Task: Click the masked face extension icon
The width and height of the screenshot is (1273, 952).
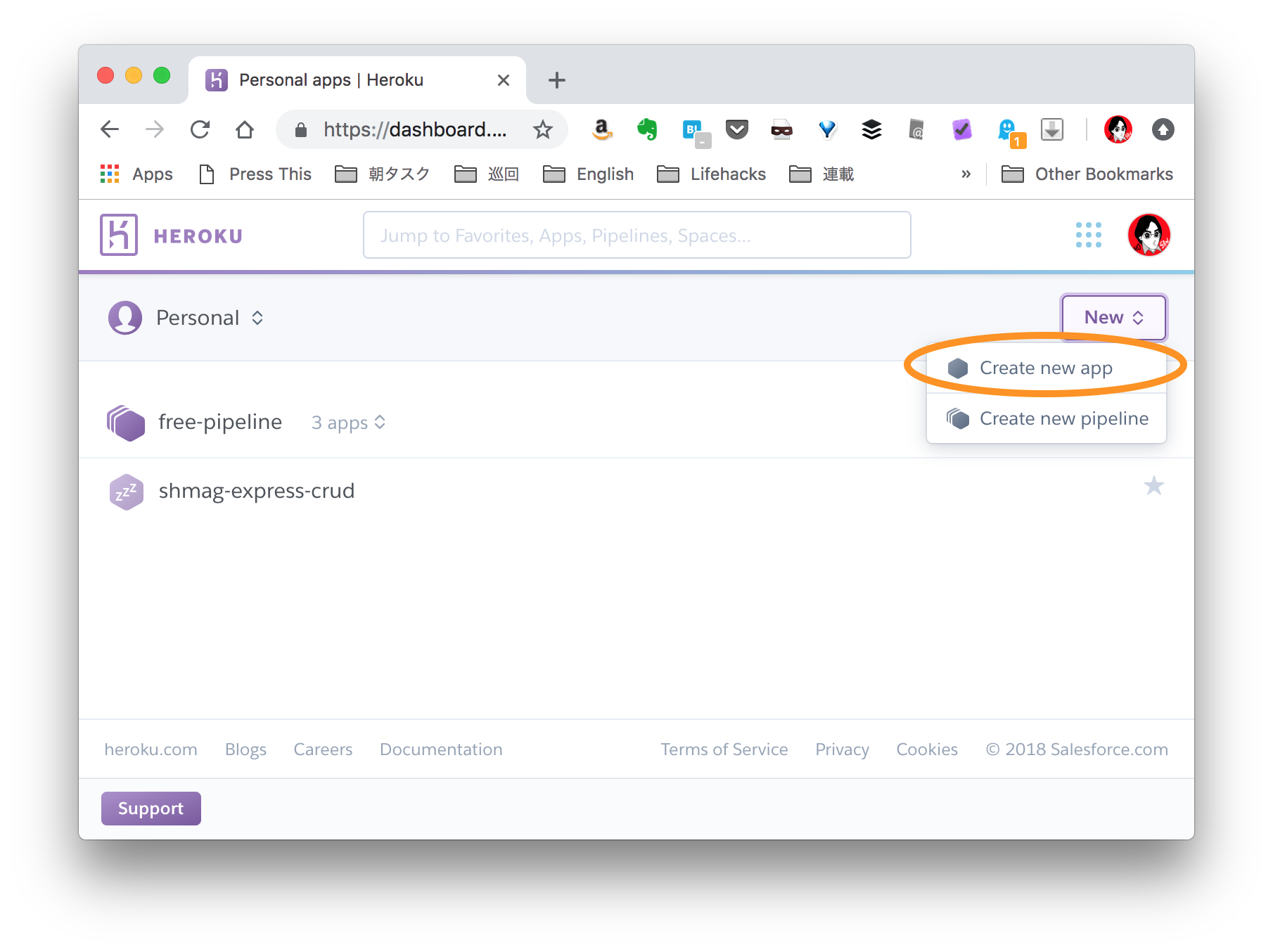Action: coord(781,129)
